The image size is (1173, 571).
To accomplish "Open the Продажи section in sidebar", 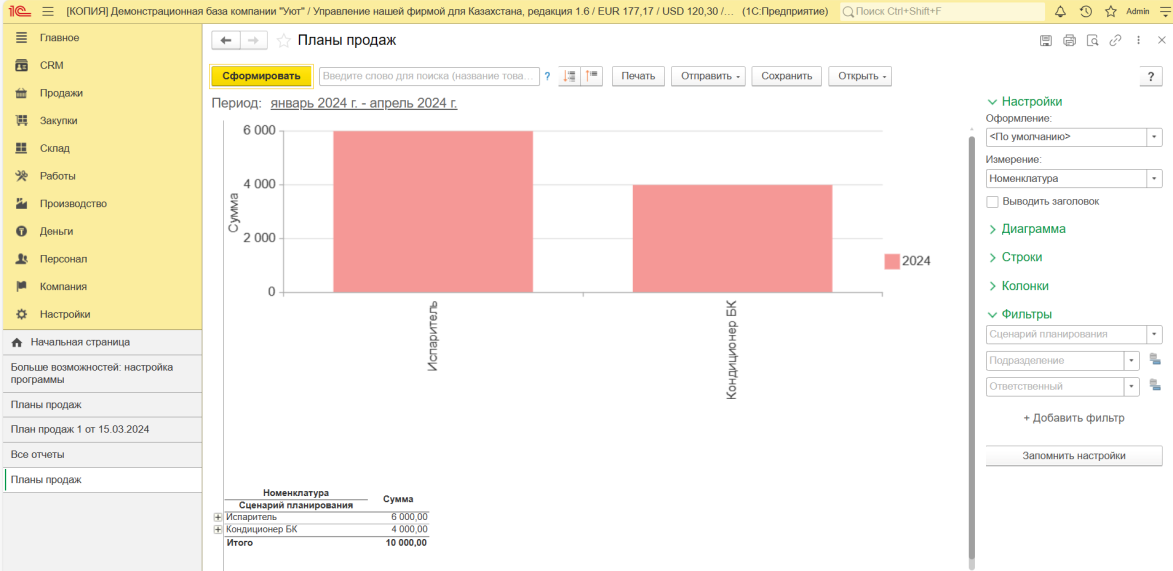I will coord(61,93).
